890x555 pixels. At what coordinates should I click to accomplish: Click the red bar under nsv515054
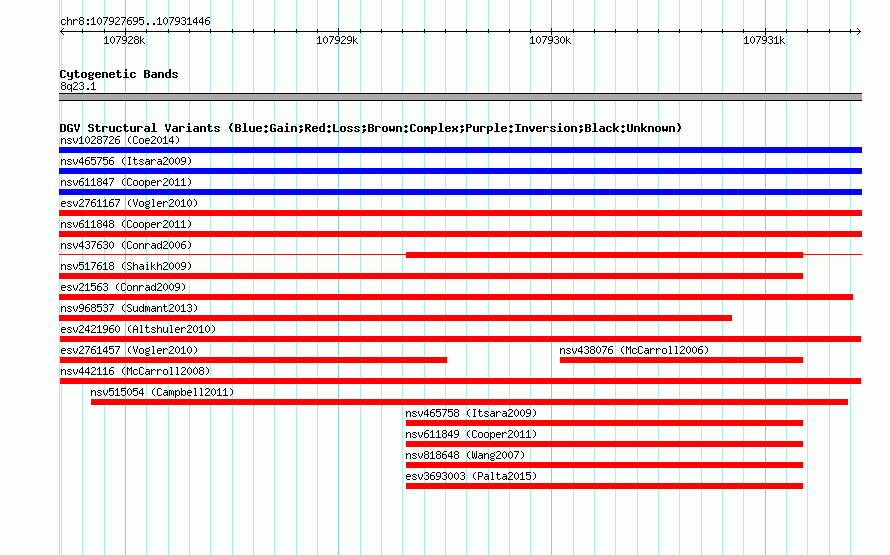[469, 402]
